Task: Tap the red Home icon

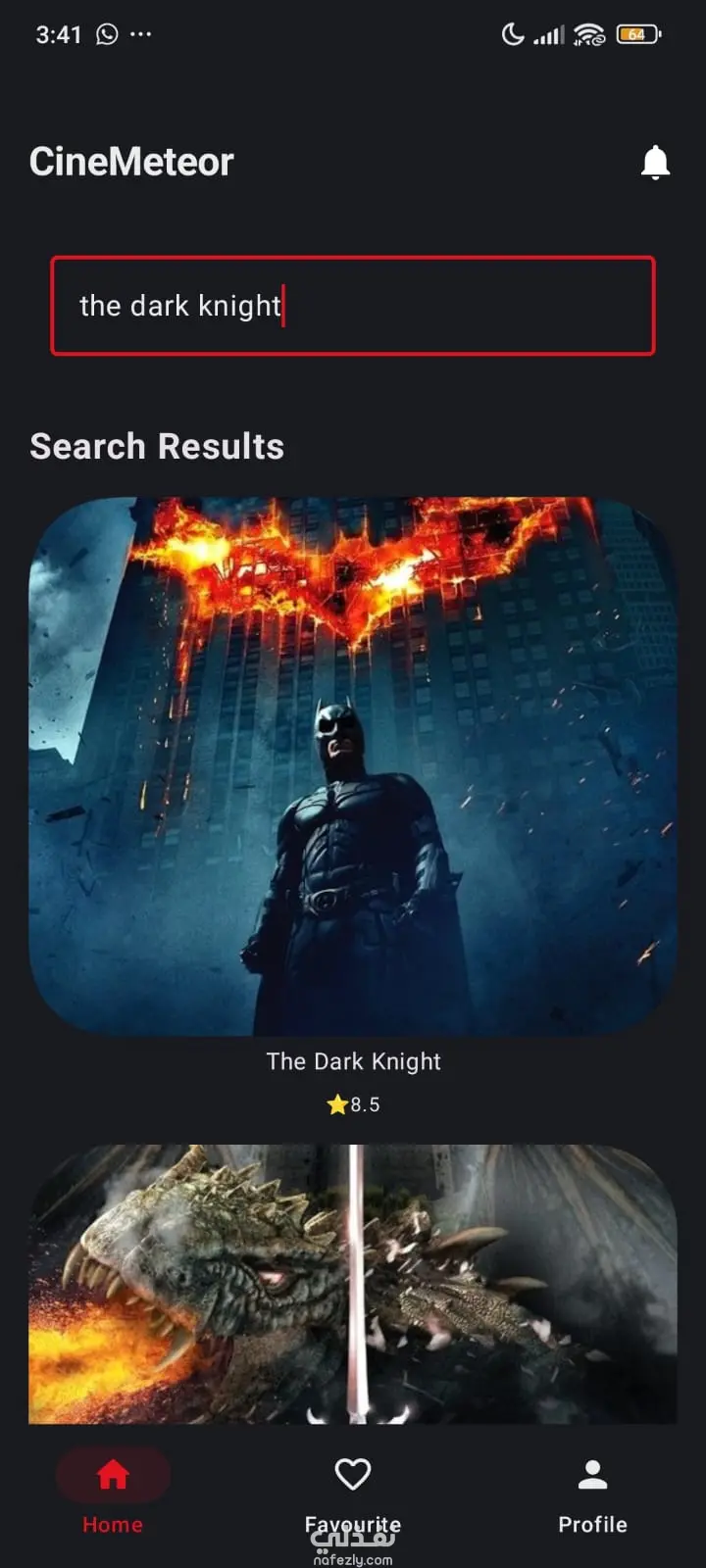Action: click(x=113, y=1474)
